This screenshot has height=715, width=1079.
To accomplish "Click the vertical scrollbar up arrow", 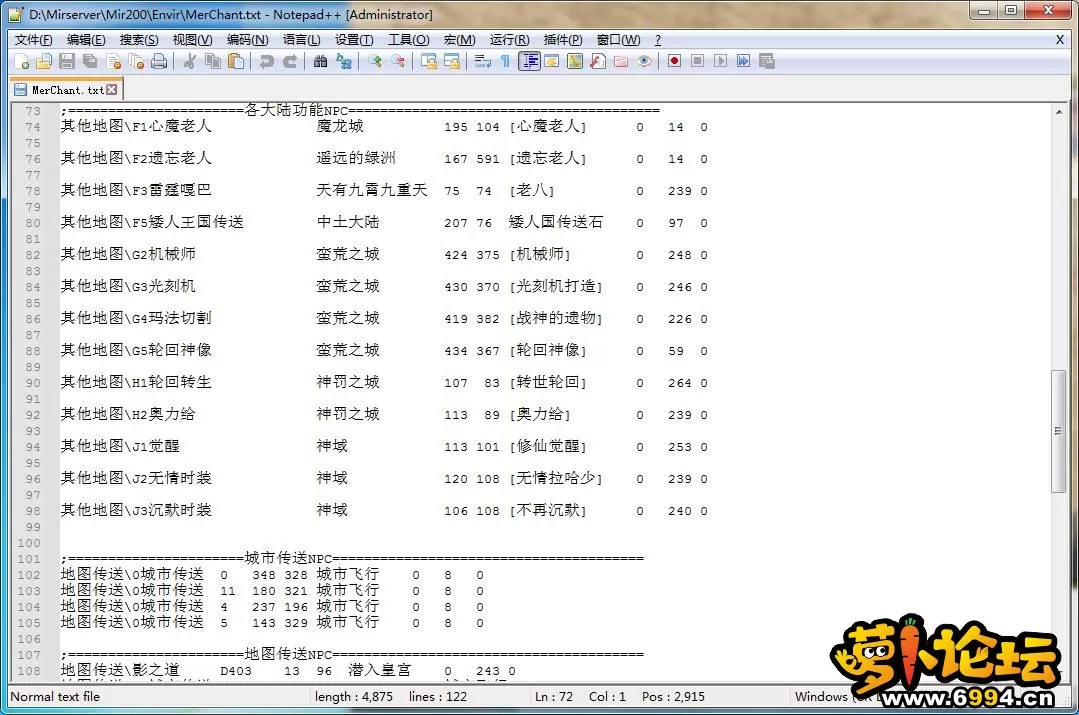I will pyautogui.click(x=1058, y=111).
